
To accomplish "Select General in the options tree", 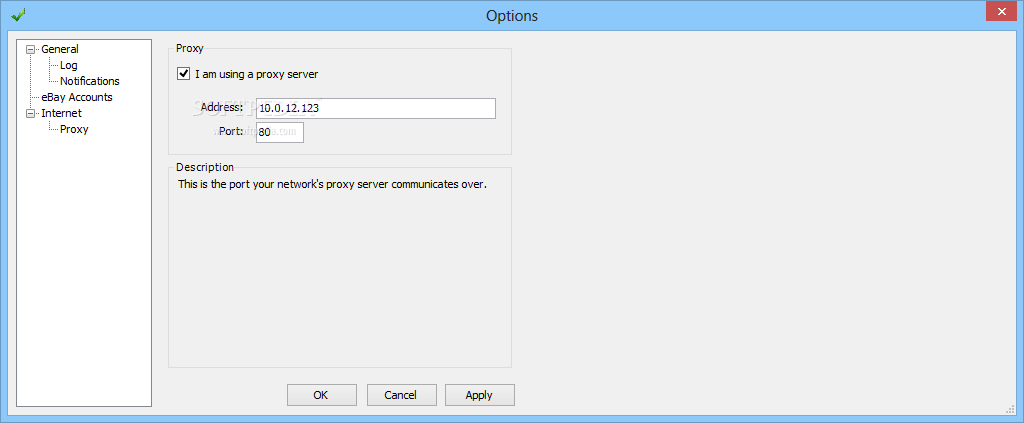I will [59, 49].
